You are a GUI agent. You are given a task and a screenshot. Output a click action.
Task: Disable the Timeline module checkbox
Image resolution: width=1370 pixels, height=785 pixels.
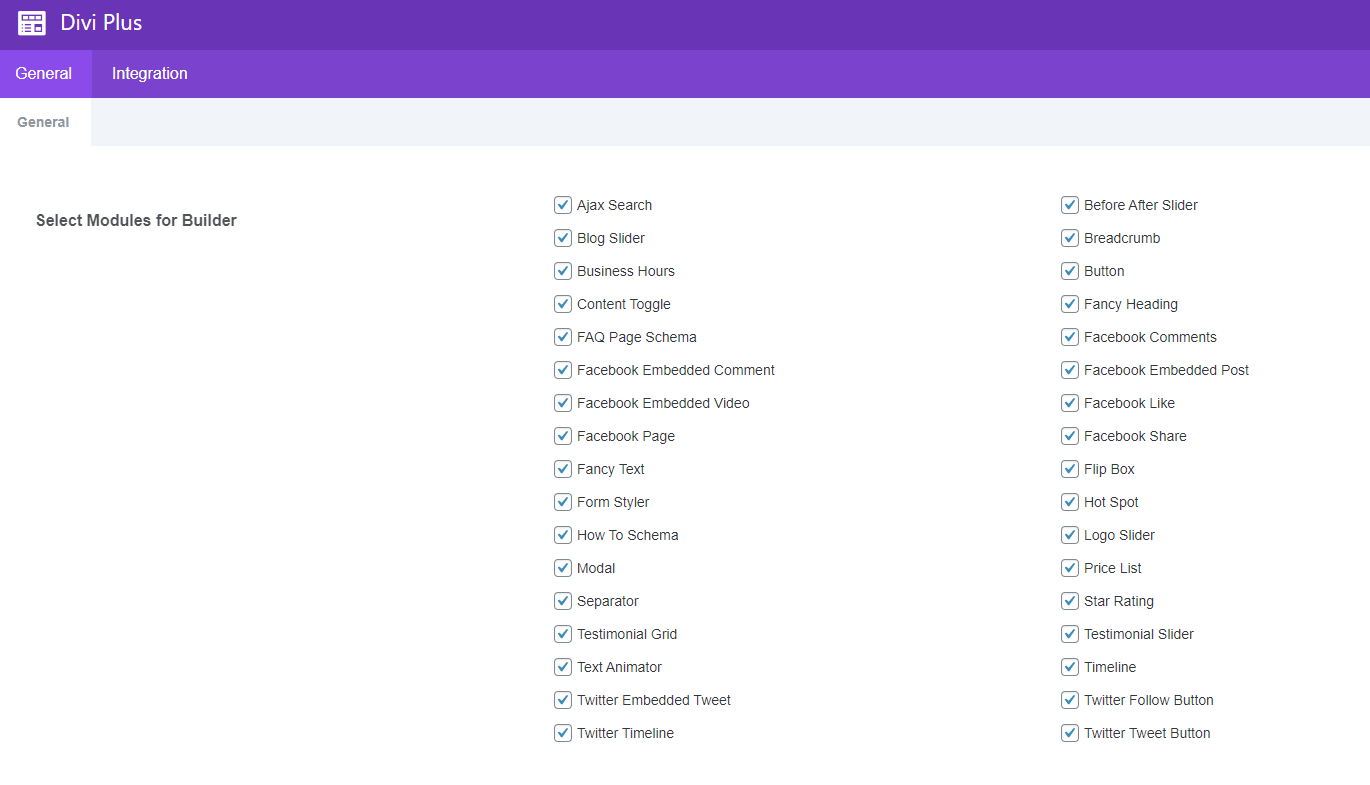pos(1070,667)
